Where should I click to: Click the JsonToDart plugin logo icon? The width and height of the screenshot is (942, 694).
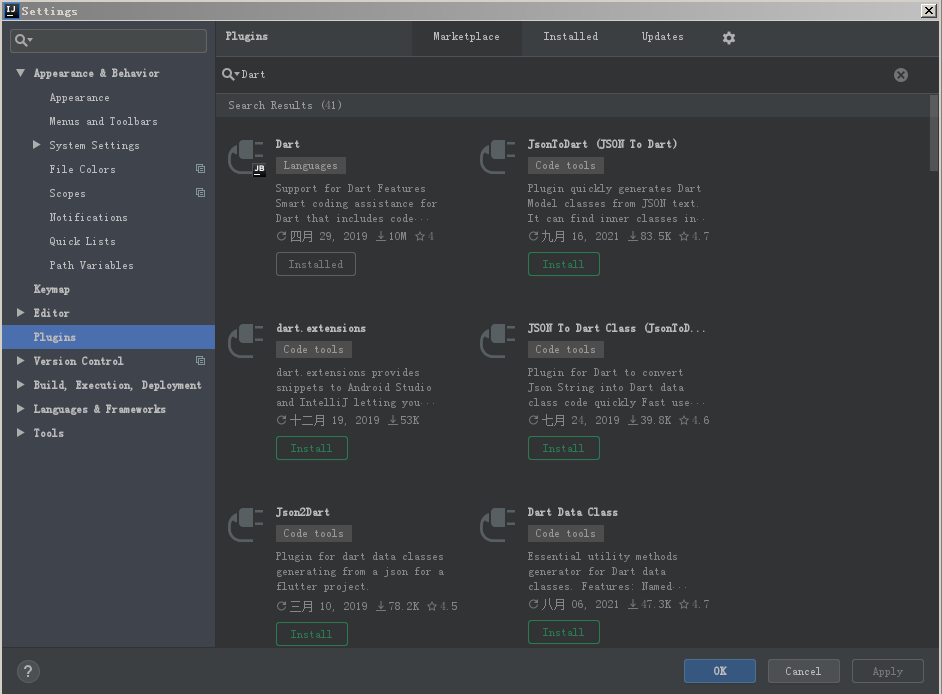(498, 157)
